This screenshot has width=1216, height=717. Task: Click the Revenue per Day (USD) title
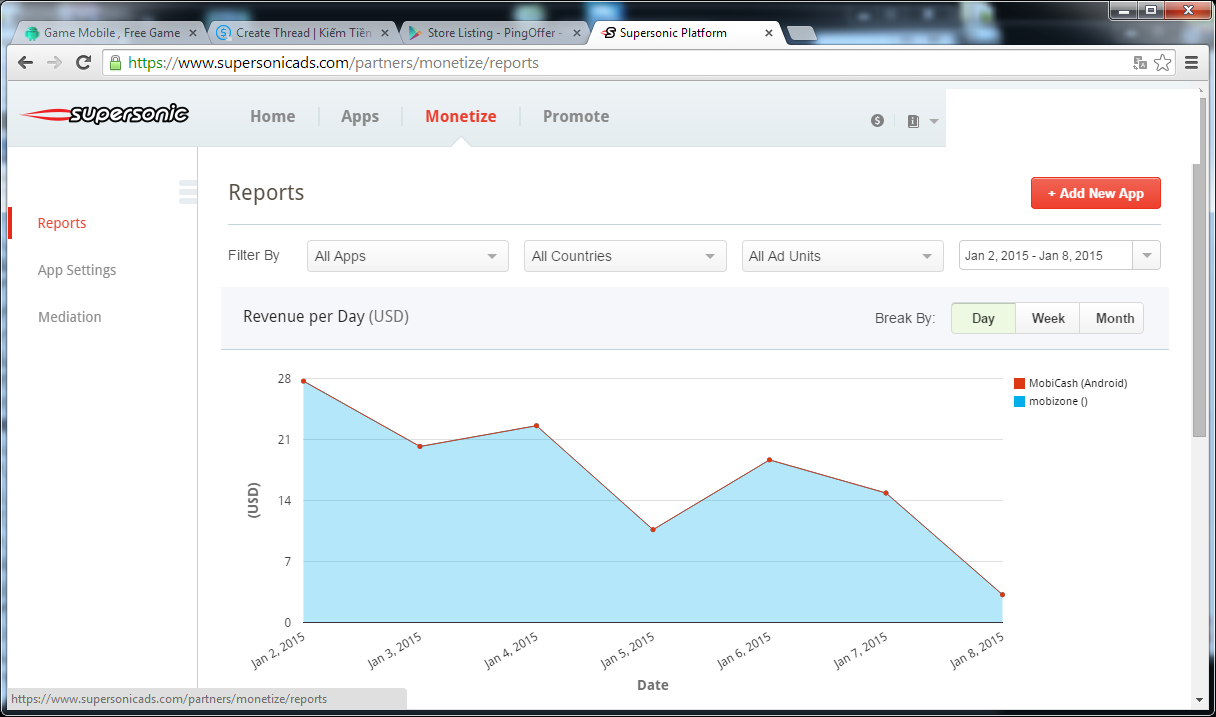pyautogui.click(x=326, y=316)
